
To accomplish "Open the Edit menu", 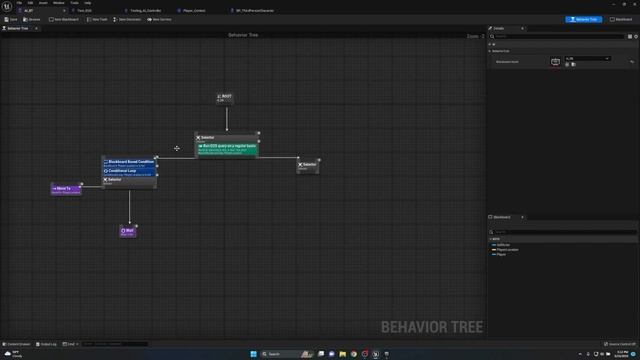I will pyautogui.click(x=30, y=3).
